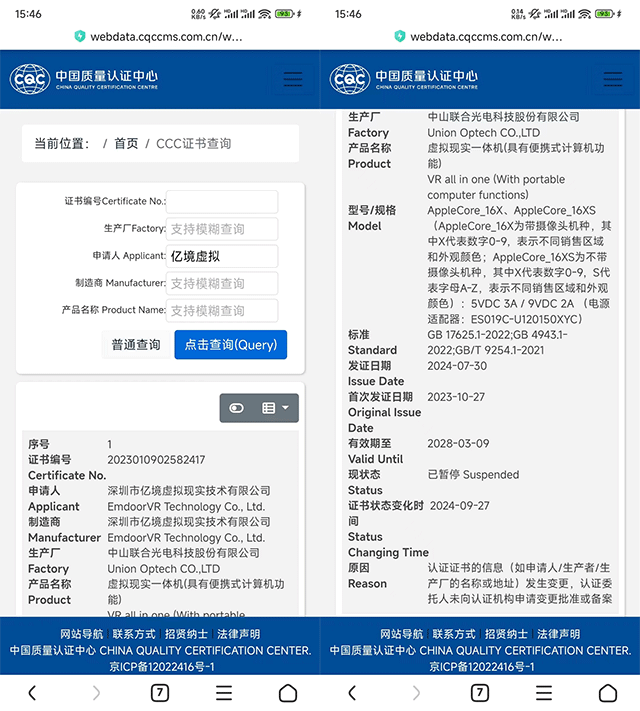Tap browser forward arrow on left phone
Image resolution: width=640 pixels, height=711 pixels.
(x=96, y=693)
